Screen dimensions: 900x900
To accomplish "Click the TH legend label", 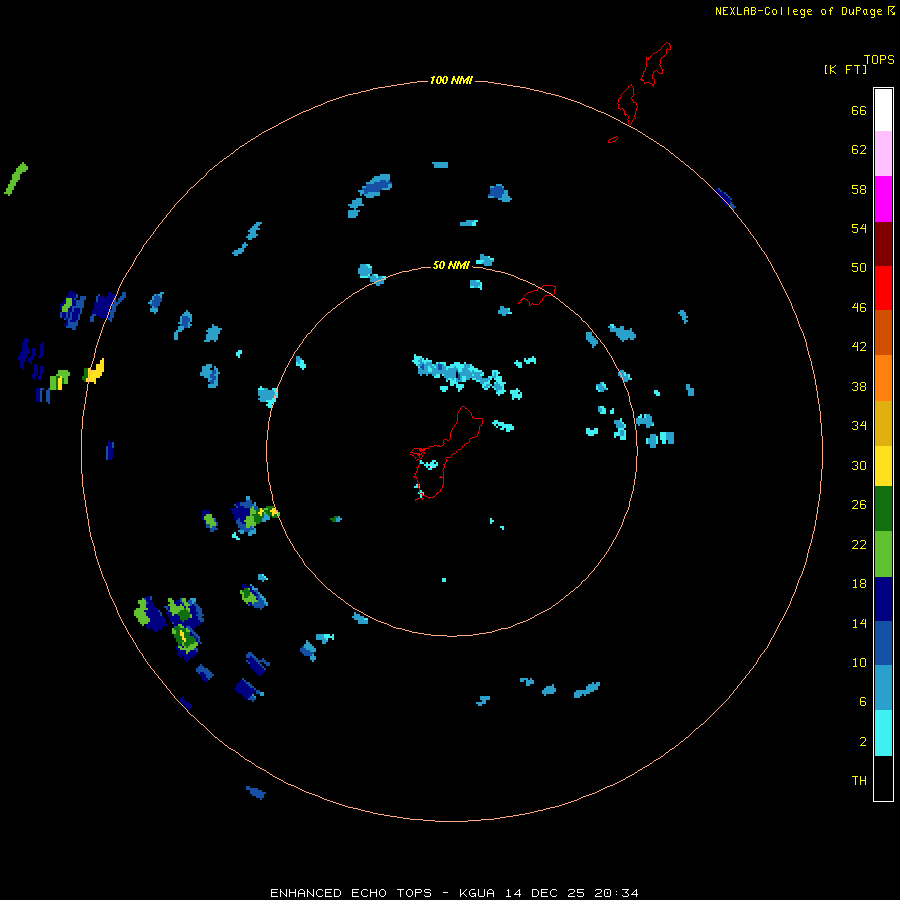I will (859, 781).
